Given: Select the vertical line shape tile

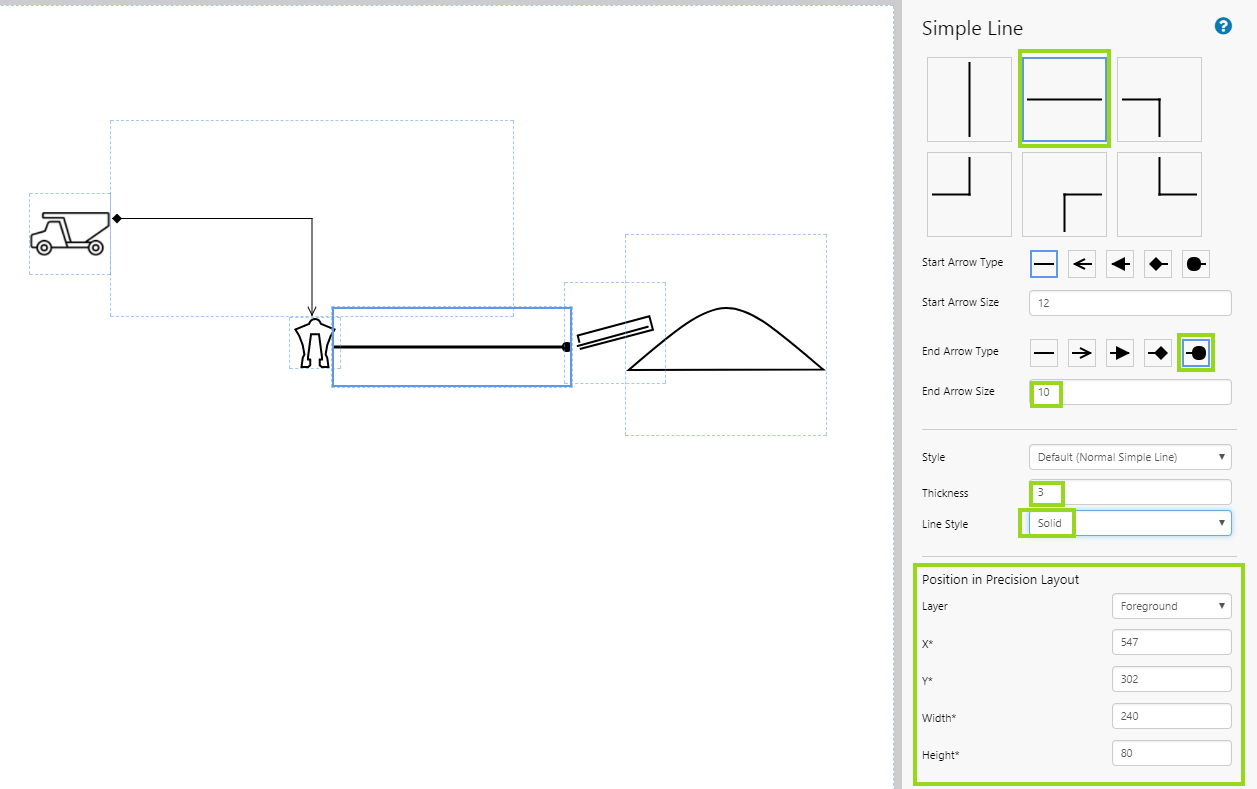Looking at the screenshot, I should tap(969, 99).
